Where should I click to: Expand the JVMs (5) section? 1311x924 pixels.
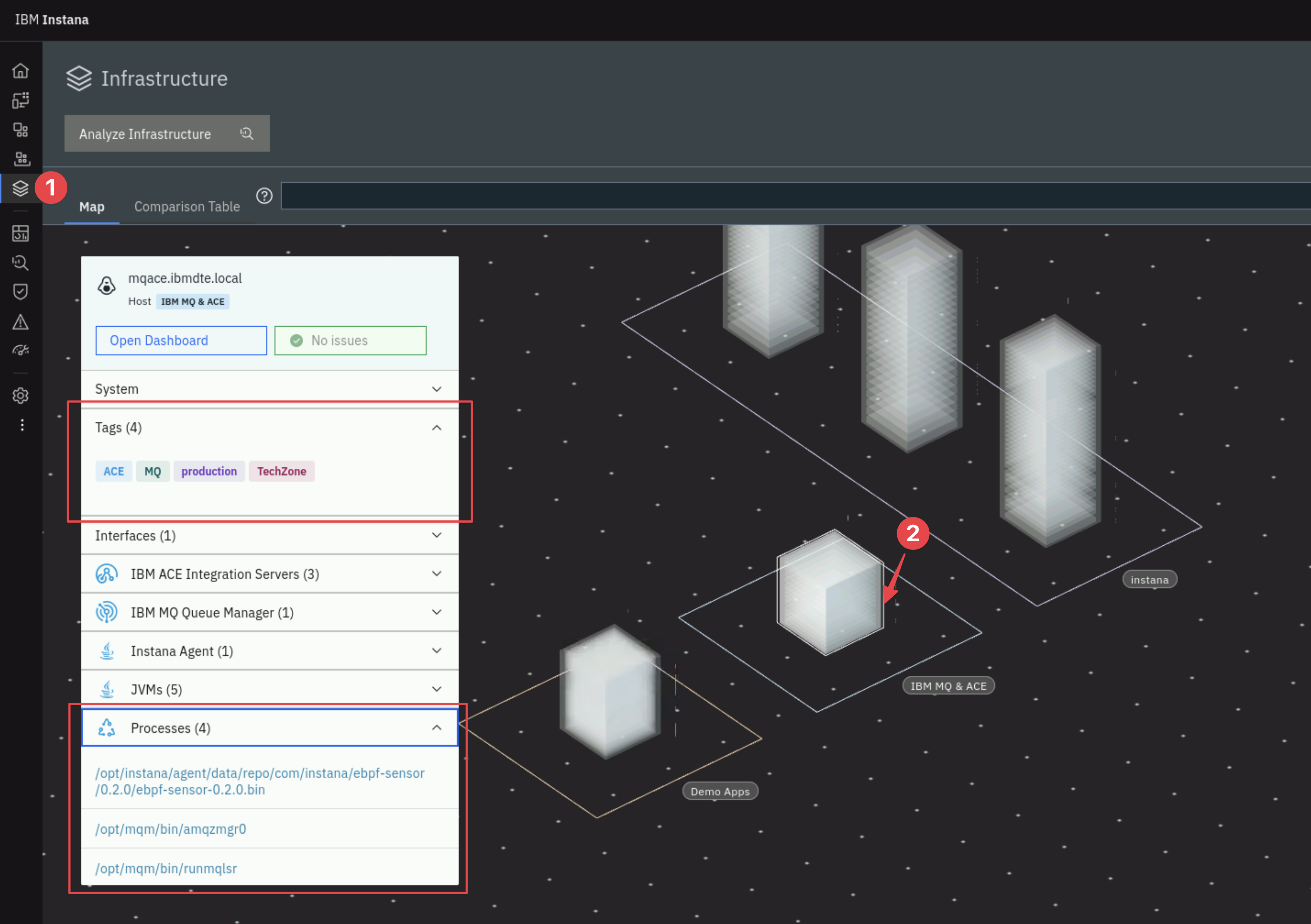tap(269, 689)
